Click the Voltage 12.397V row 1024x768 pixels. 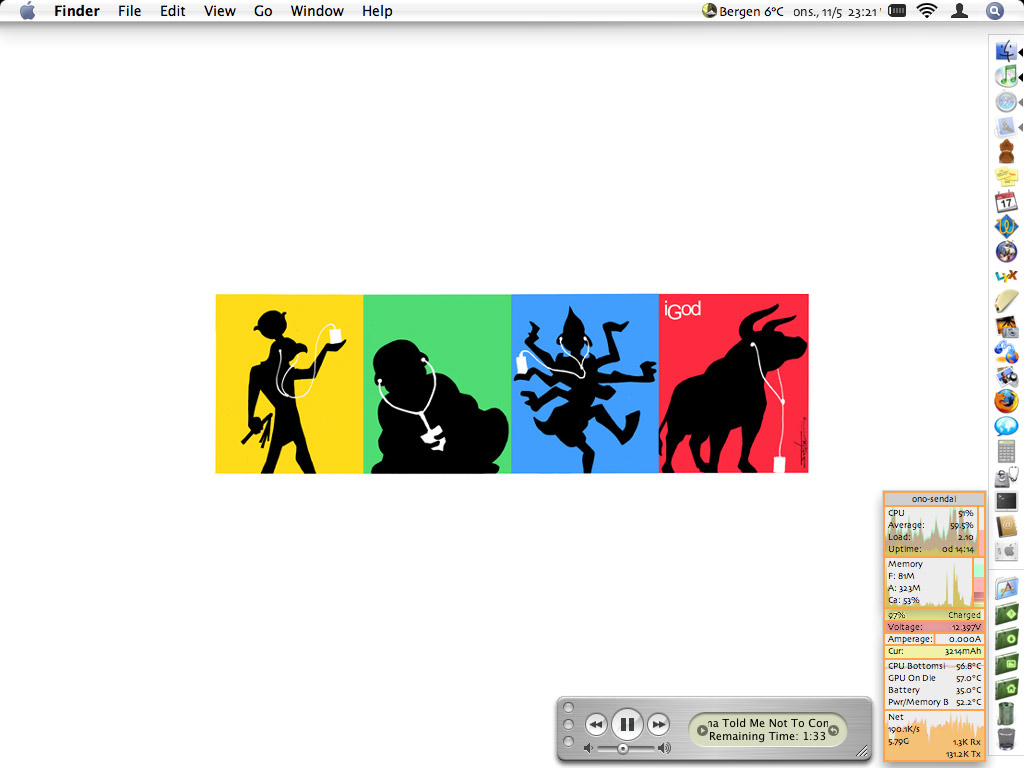(x=934, y=627)
